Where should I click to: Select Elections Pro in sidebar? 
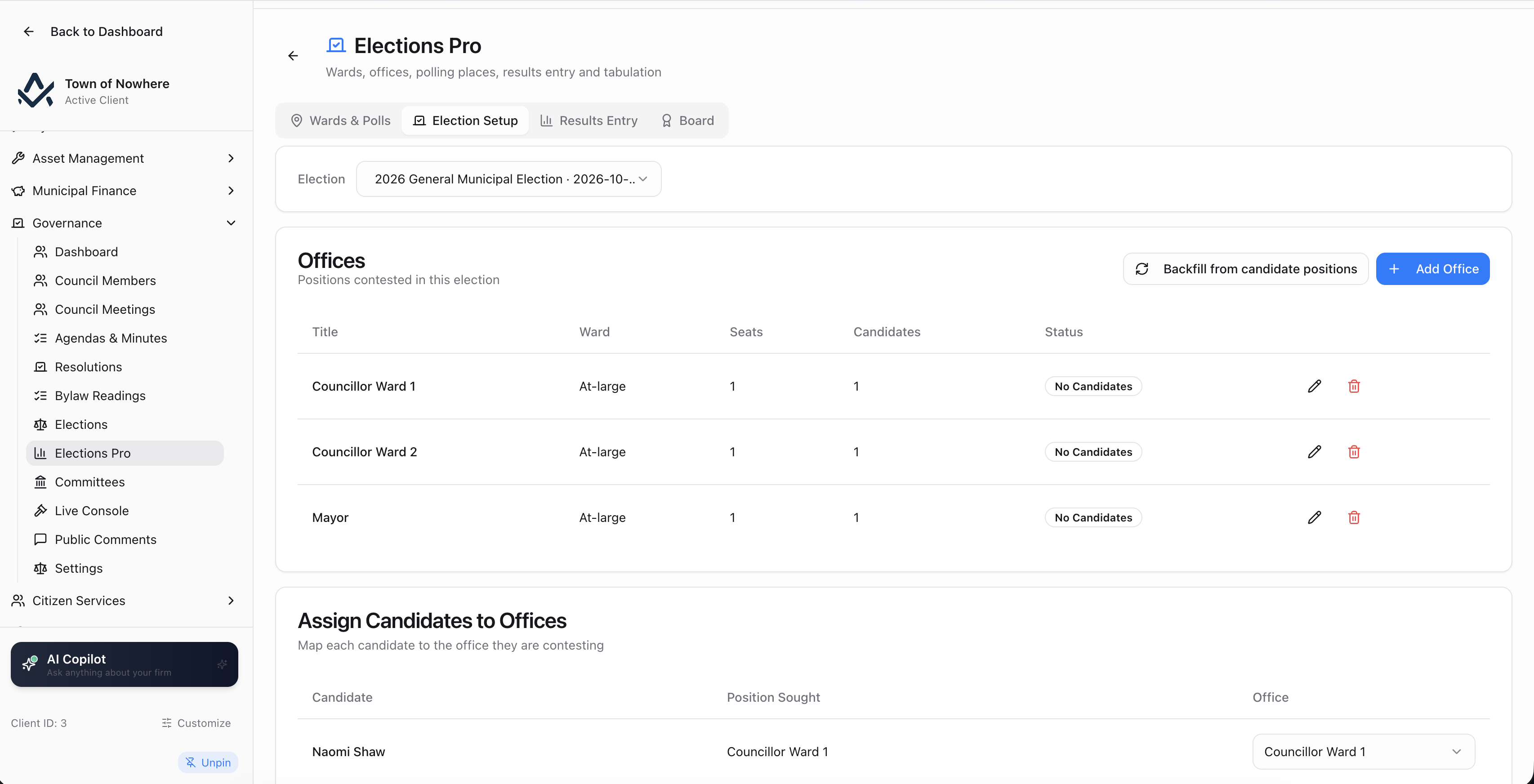pos(125,453)
